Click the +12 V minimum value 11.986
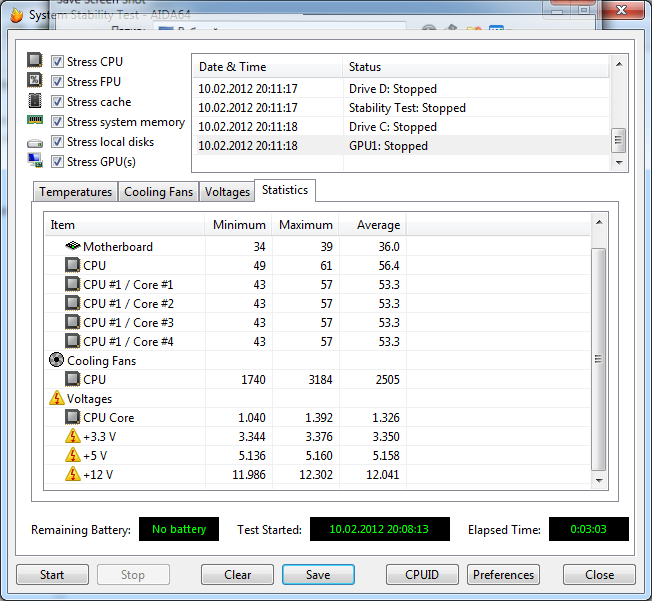Viewport: 652px width, 601px height. [249, 474]
